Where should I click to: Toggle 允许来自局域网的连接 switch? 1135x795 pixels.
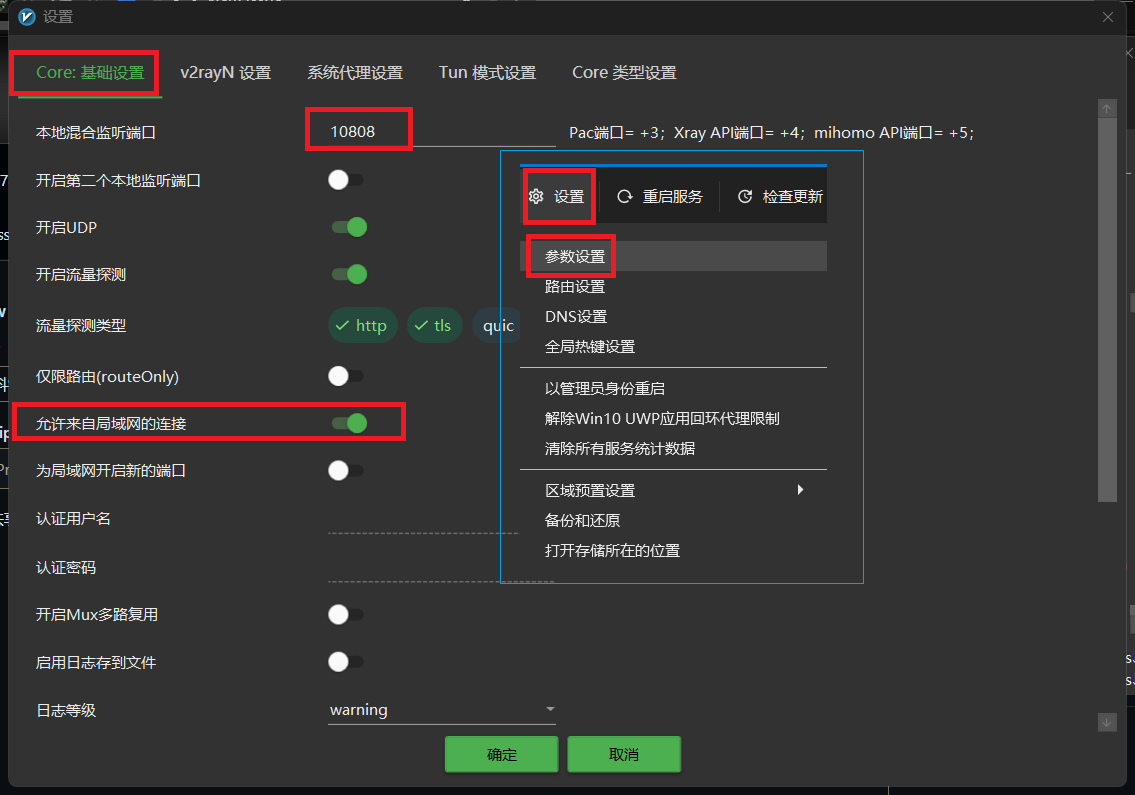click(x=350, y=424)
